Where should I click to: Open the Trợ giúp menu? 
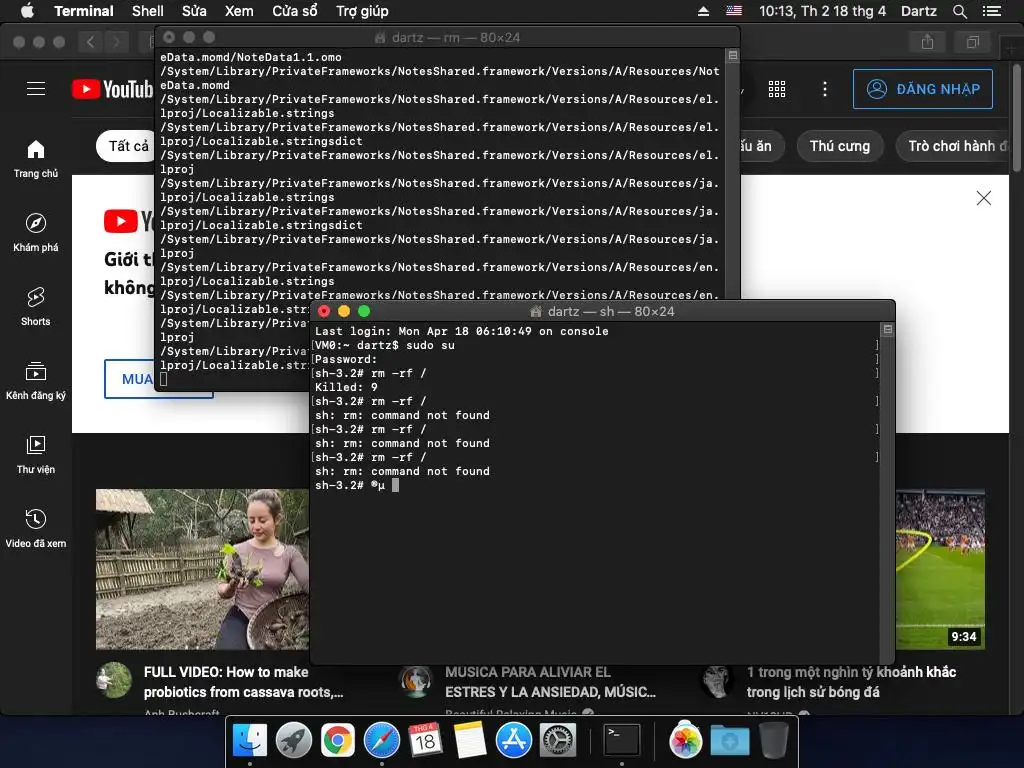(362, 11)
